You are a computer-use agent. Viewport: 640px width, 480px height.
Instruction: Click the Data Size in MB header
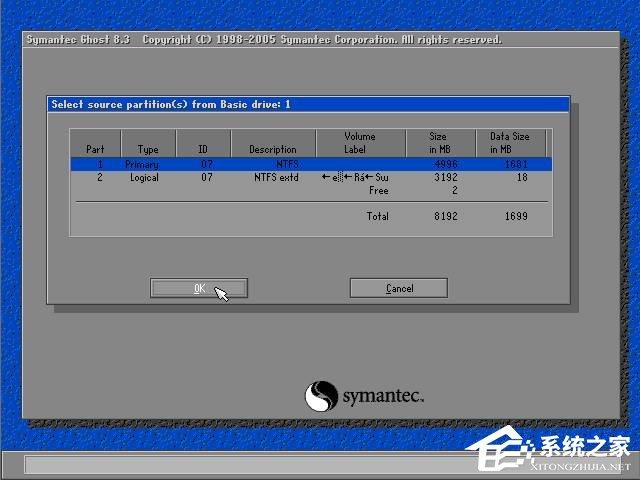510,143
